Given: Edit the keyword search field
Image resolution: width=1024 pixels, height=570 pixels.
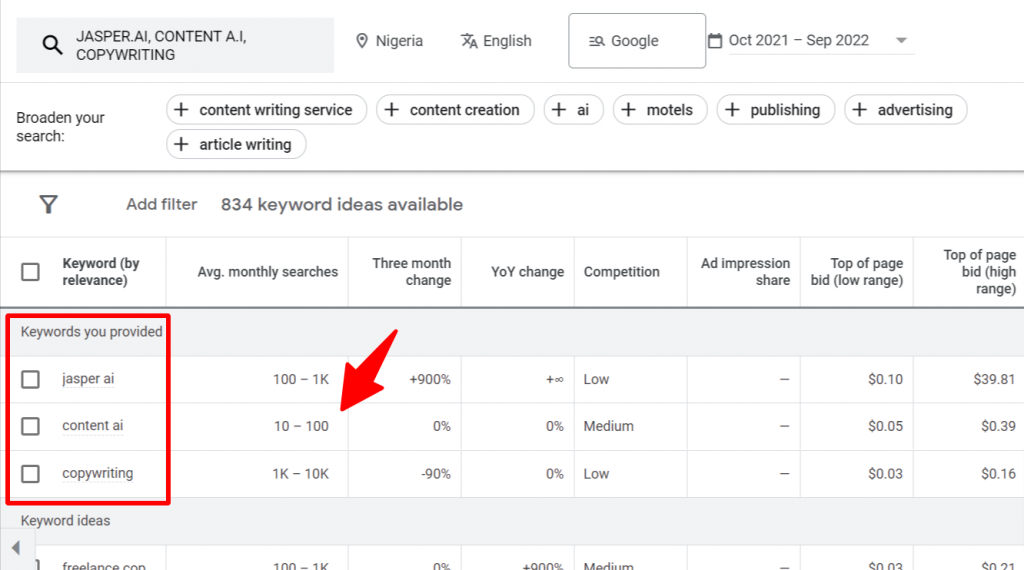Looking at the screenshot, I should [175, 45].
